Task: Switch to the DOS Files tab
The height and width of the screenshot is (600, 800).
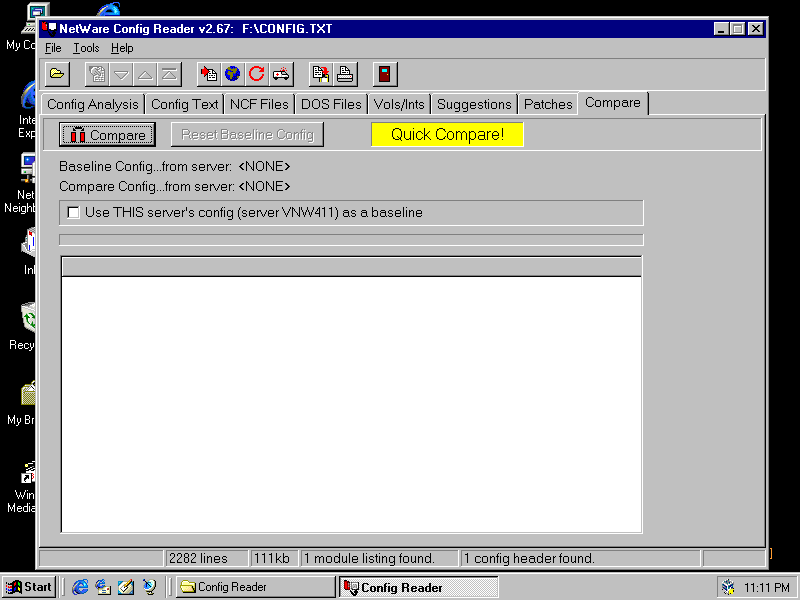Action: click(331, 104)
